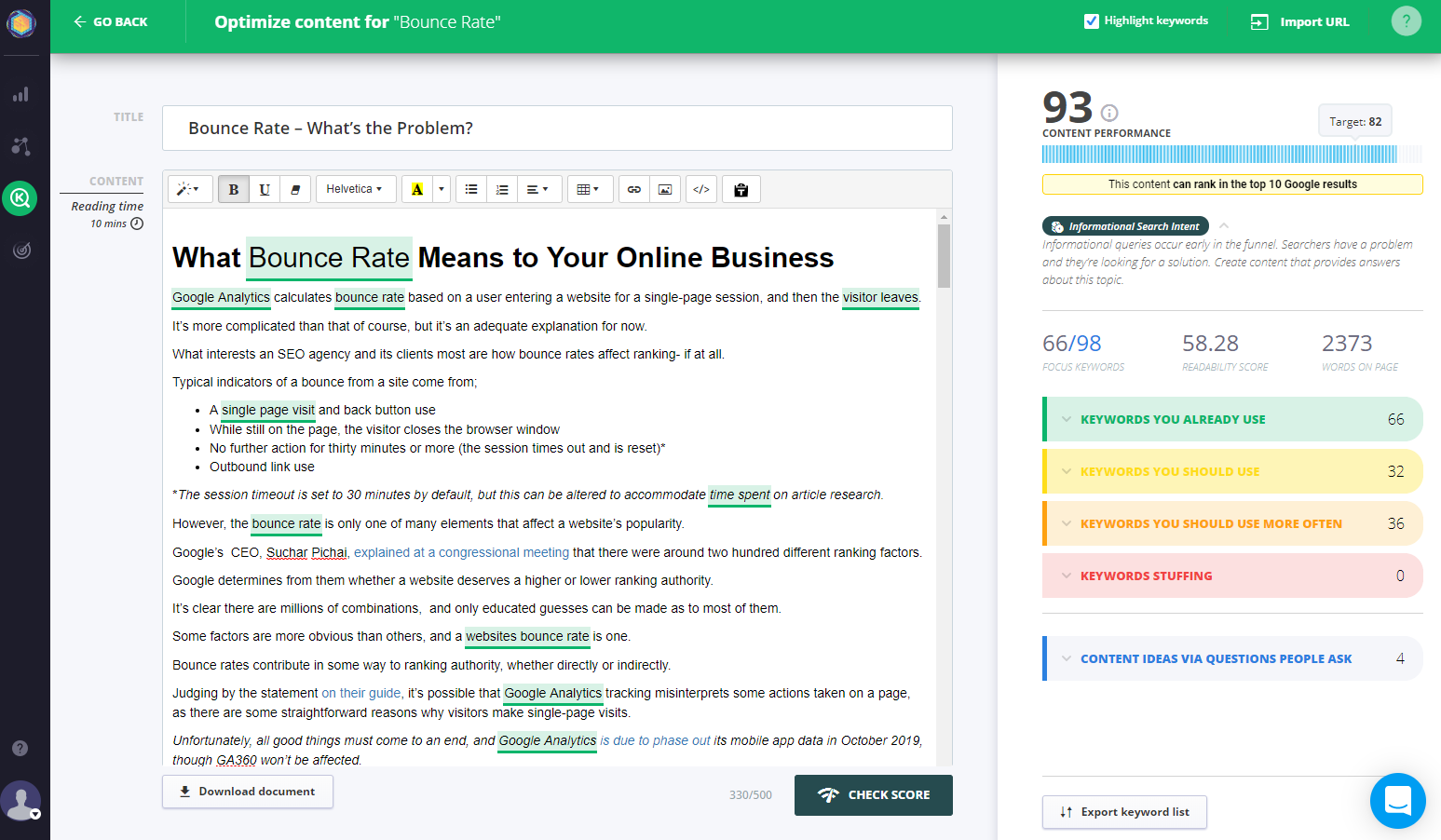Click the 66/98 focus keywords value
This screenshot has height=840, width=1441.
tap(1071, 344)
